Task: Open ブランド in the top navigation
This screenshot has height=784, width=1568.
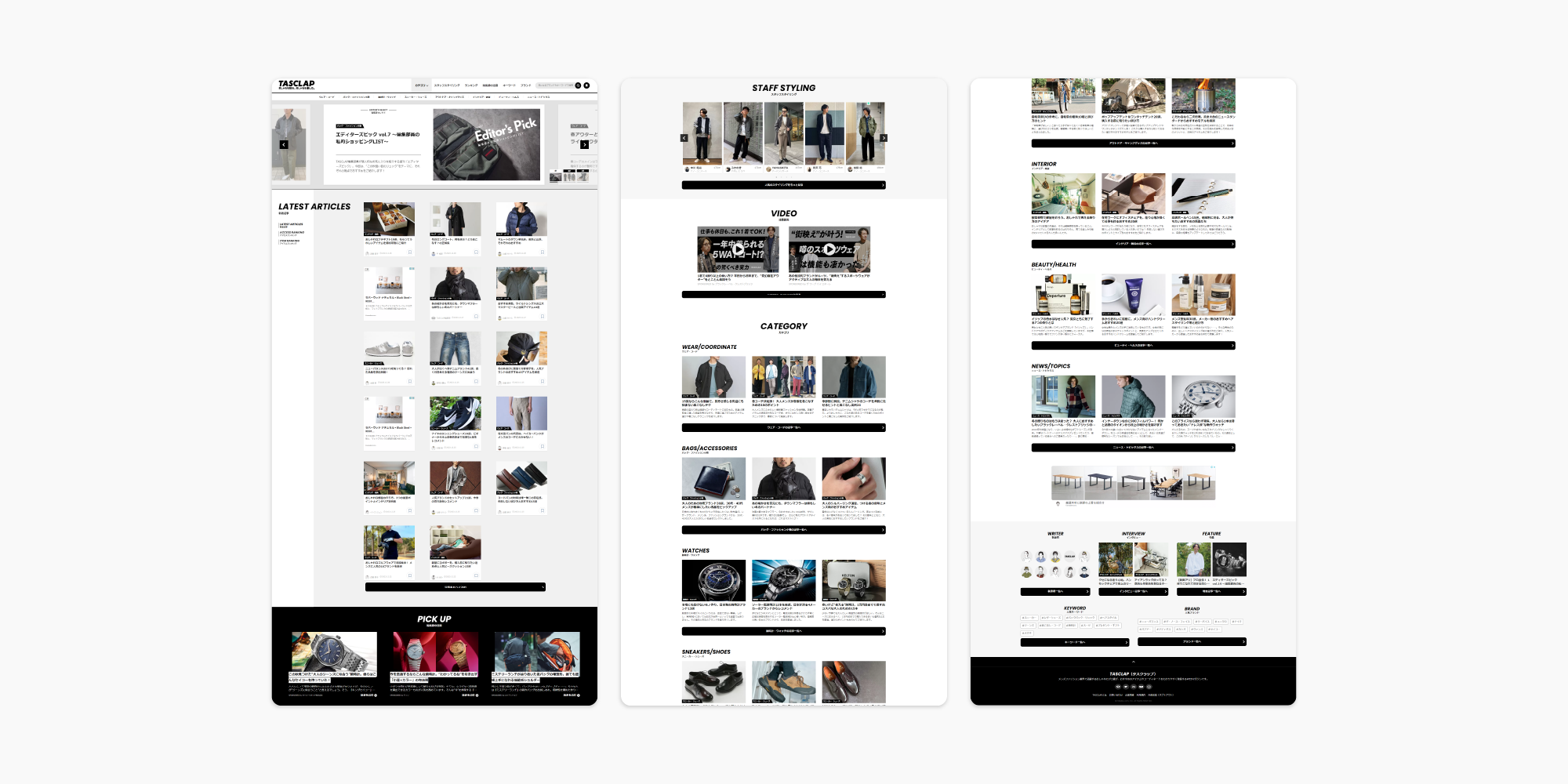Action: pos(526,85)
